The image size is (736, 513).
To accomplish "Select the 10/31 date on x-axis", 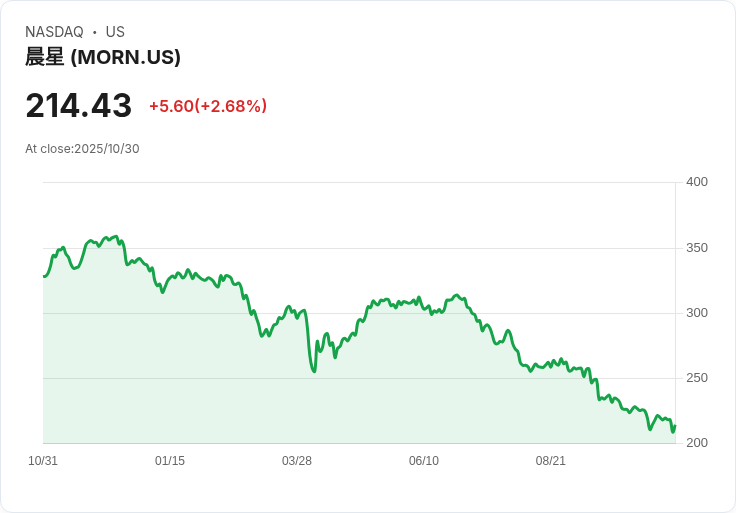I will tap(43, 461).
